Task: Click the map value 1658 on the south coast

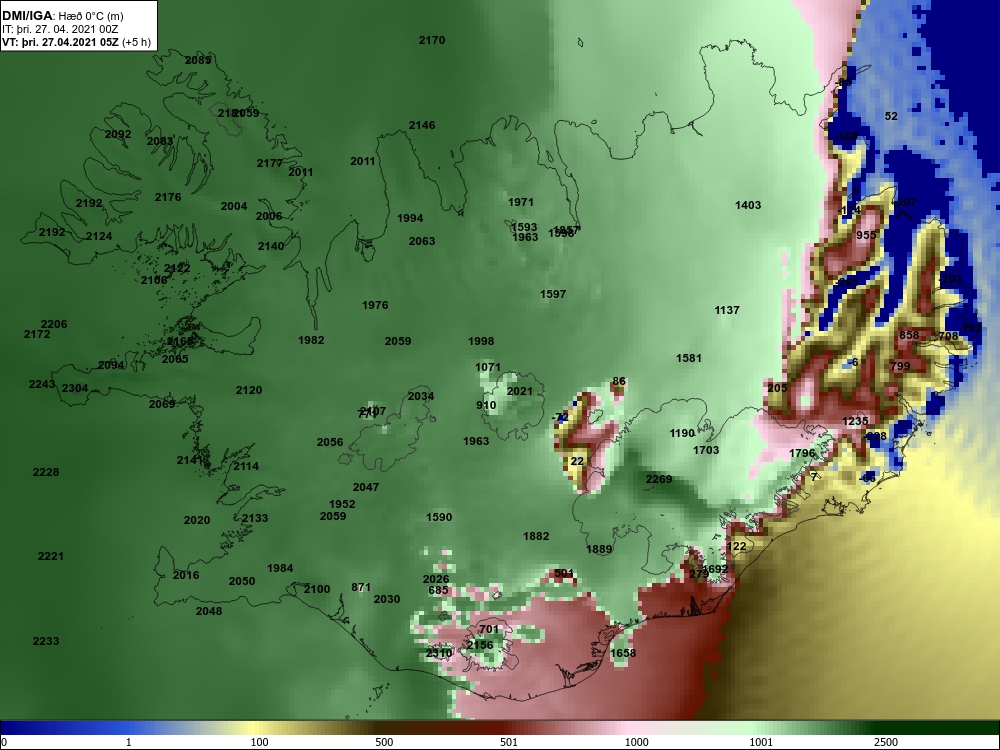Action: click(x=623, y=653)
